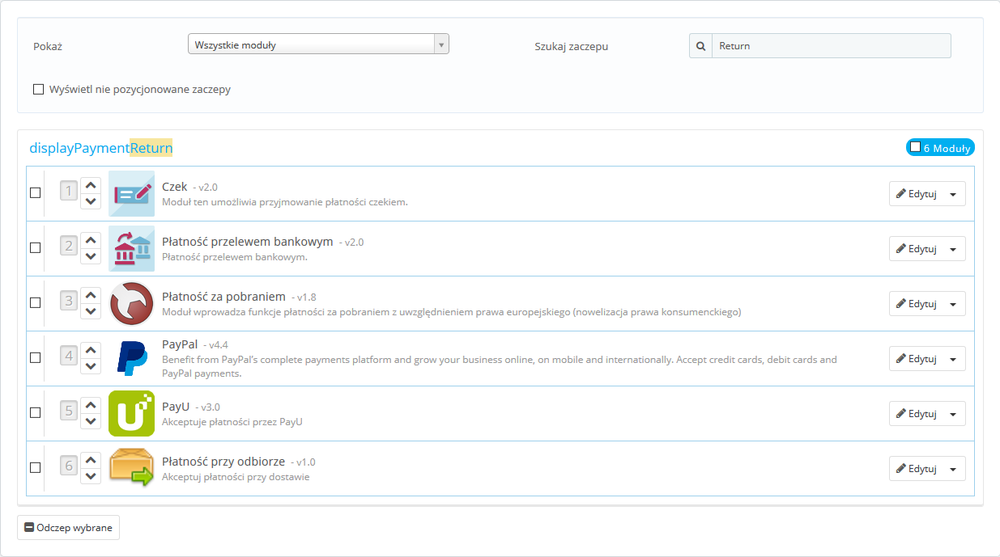Click Edytuj for Płatność przelewem bankowym
The width and height of the screenshot is (1000, 557).
coord(915,249)
